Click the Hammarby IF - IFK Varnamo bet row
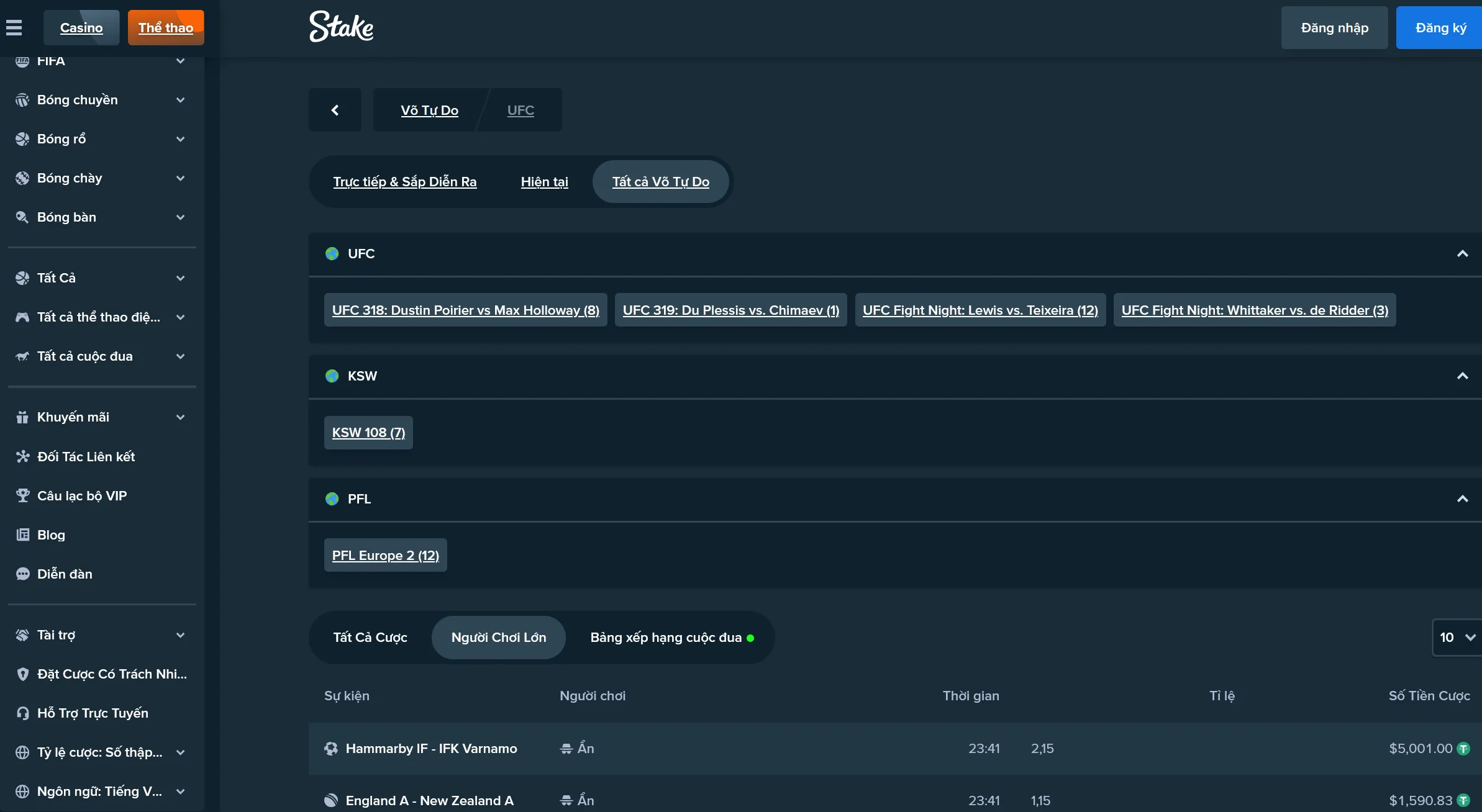The width and height of the screenshot is (1482, 812). click(895, 748)
